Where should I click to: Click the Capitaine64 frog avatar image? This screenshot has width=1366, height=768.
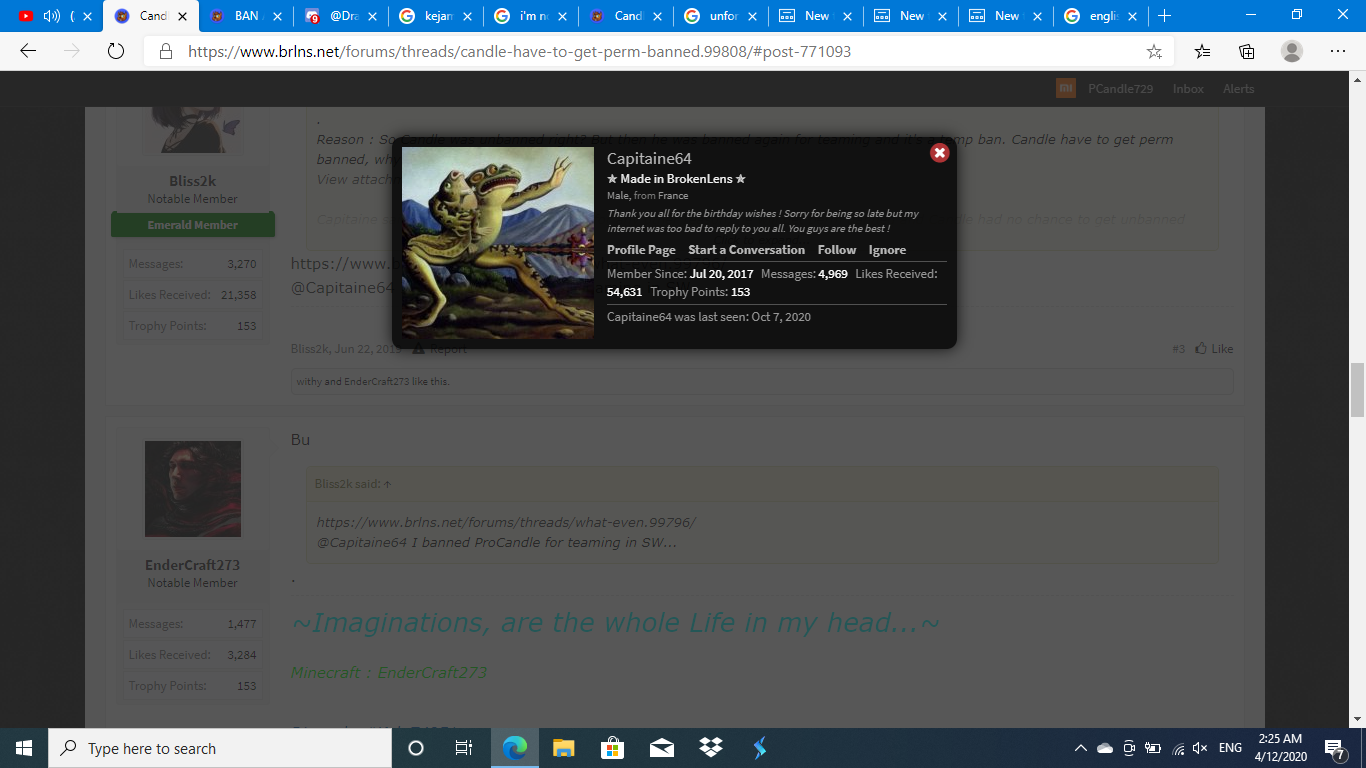[x=498, y=243]
